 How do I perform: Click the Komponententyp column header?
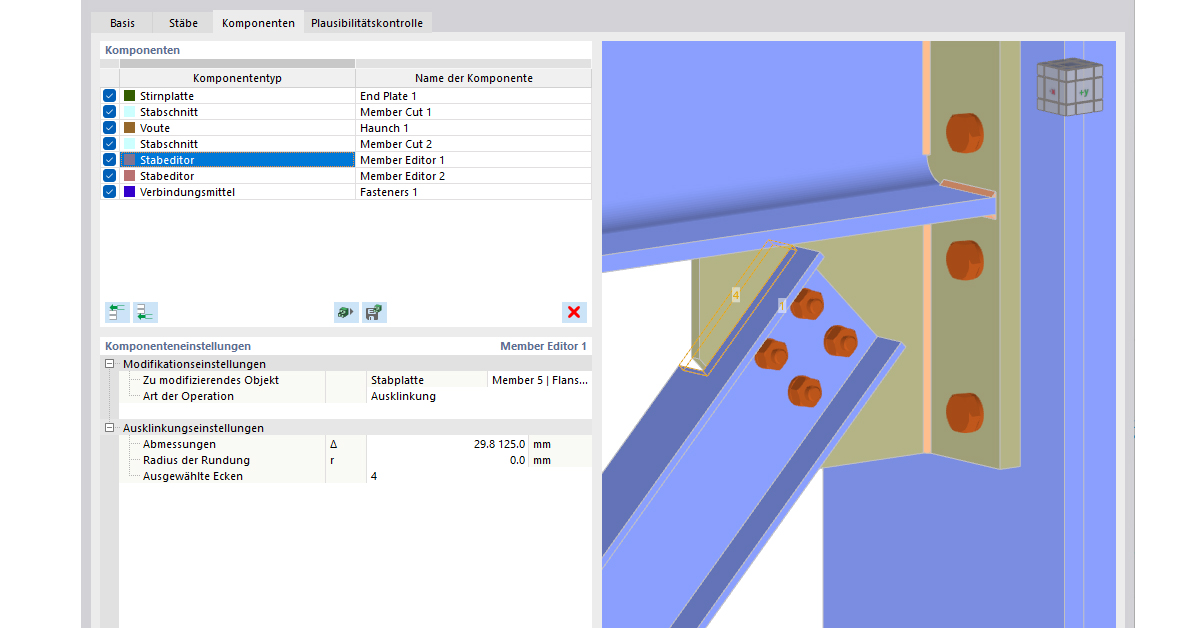coord(237,78)
